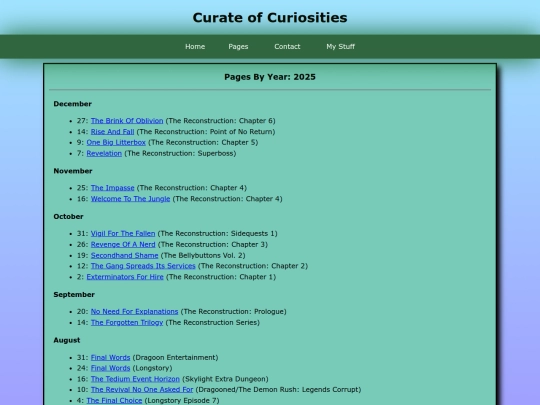Open the My Stuff navigation item
This screenshot has height=405, width=540.
tap(341, 46)
